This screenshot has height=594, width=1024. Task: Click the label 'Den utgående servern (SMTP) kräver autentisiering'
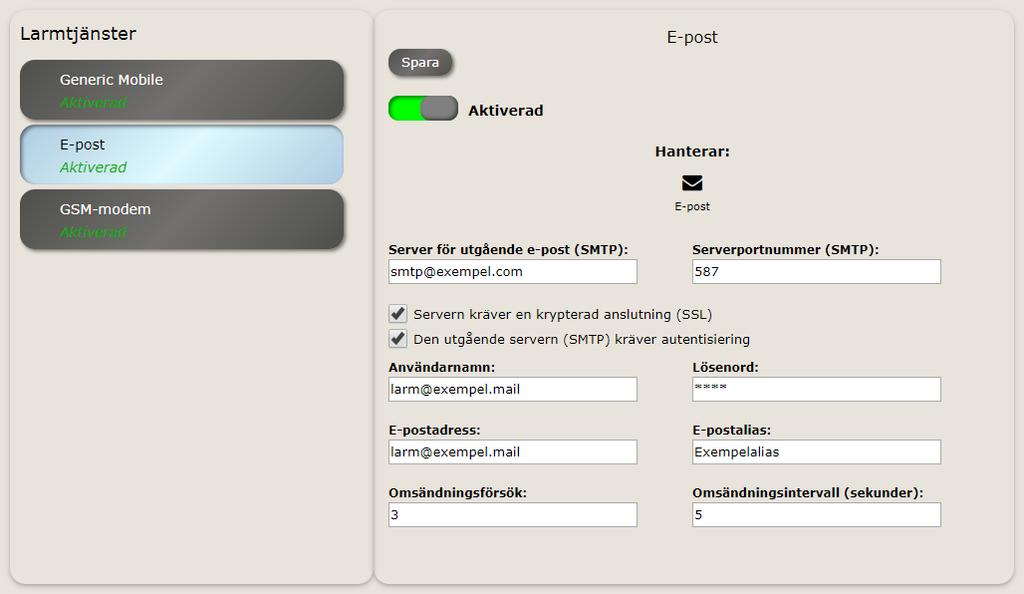tap(581, 339)
